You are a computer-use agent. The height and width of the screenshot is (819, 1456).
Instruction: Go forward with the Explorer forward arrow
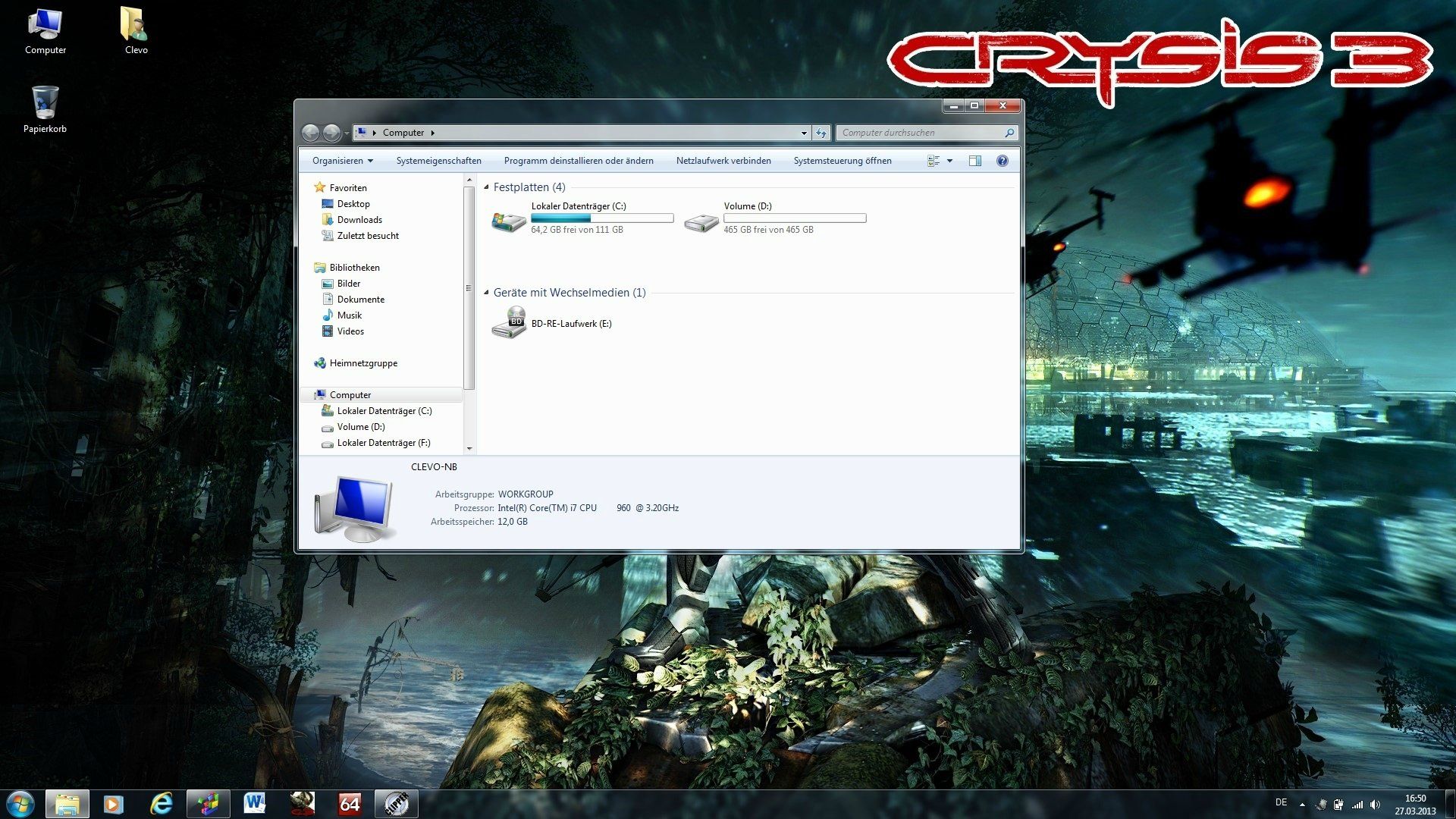(x=331, y=133)
